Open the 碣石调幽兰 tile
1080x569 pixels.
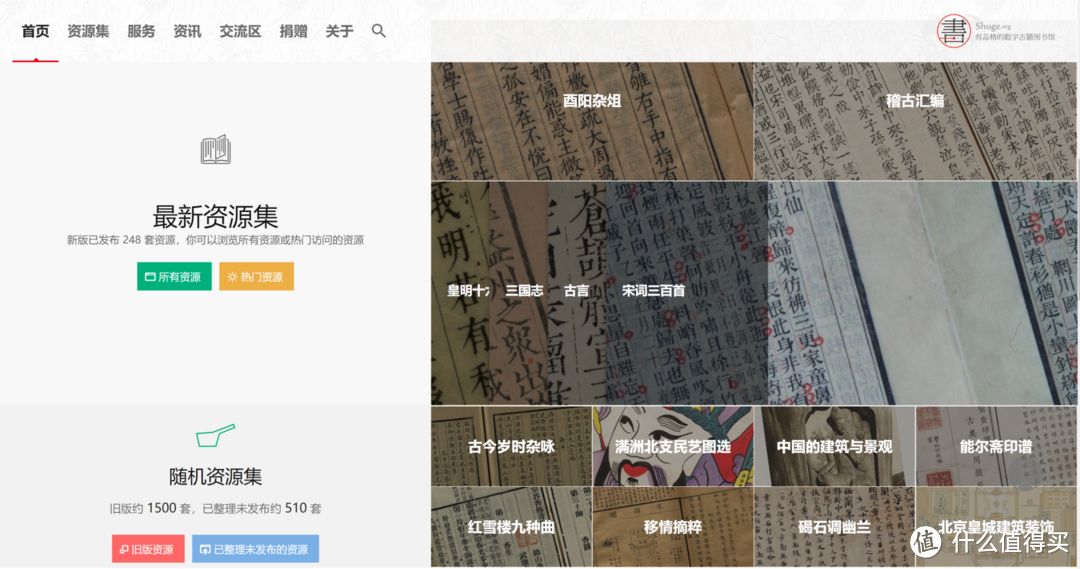[834, 527]
